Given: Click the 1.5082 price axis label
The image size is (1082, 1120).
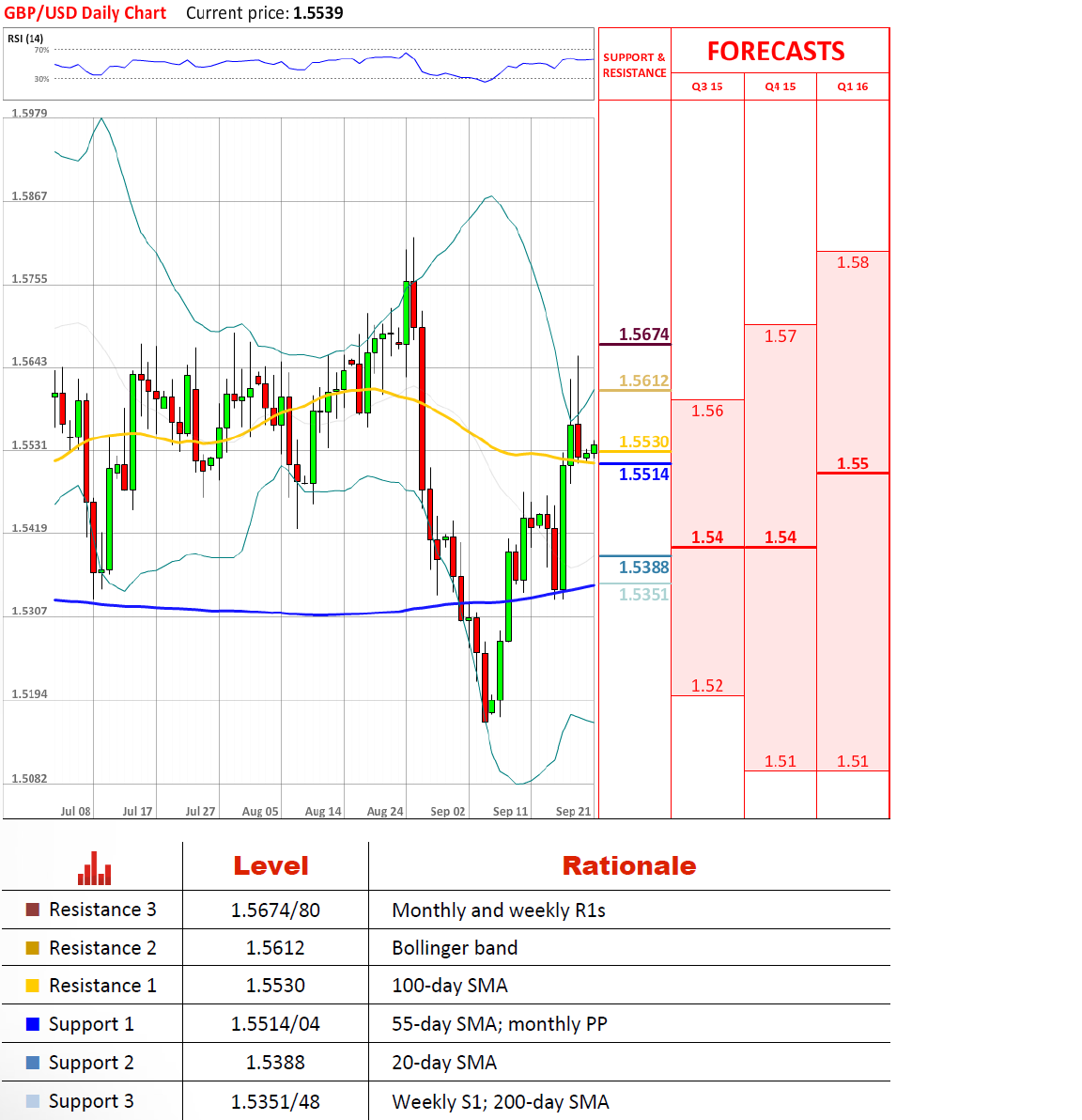Looking at the screenshot, I should [29, 778].
